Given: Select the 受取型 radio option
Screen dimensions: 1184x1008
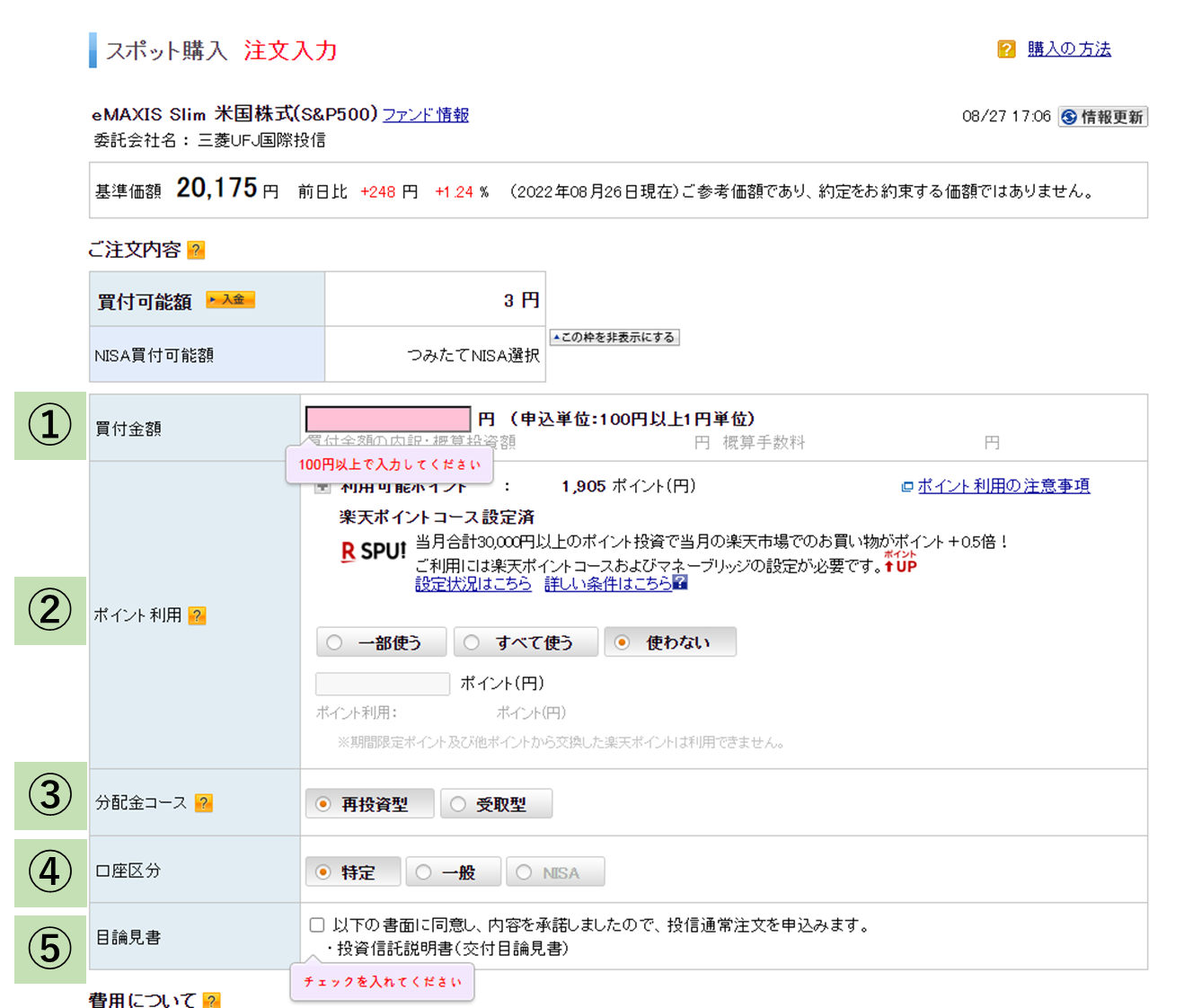Looking at the screenshot, I should point(496,804).
